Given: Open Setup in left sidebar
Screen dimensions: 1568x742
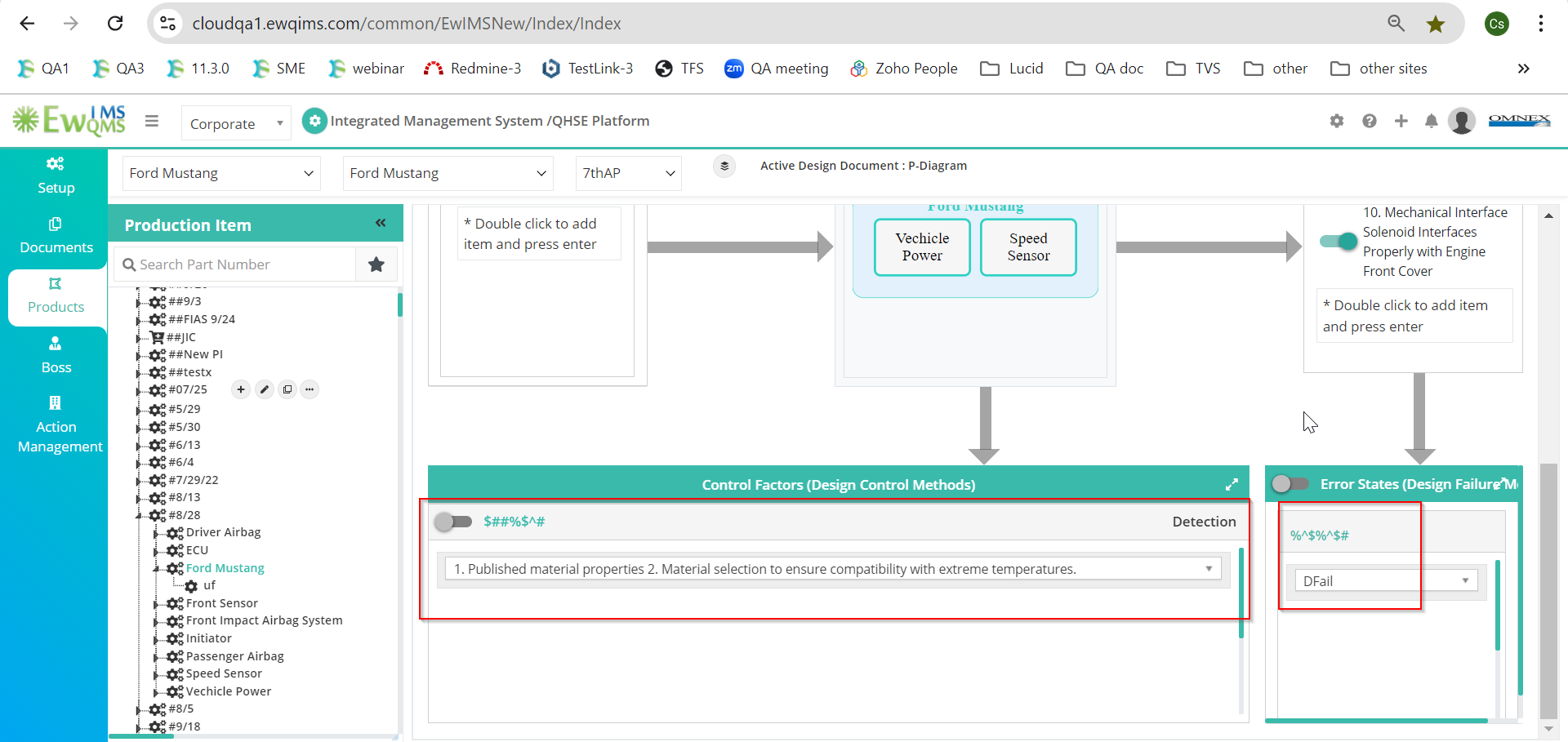Looking at the screenshot, I should pyautogui.click(x=56, y=176).
